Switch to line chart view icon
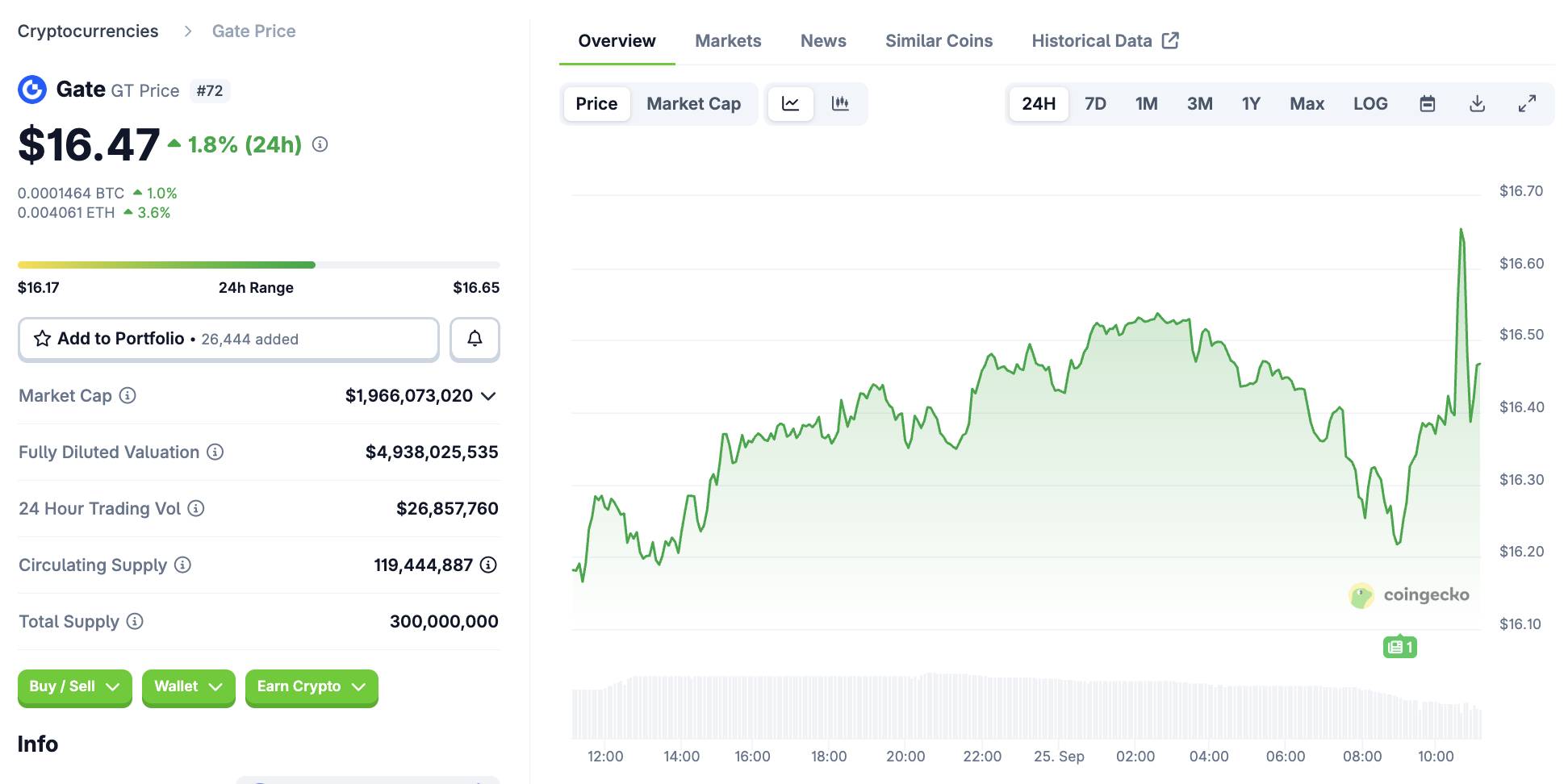Viewport: 1564px width, 784px height. tap(791, 103)
